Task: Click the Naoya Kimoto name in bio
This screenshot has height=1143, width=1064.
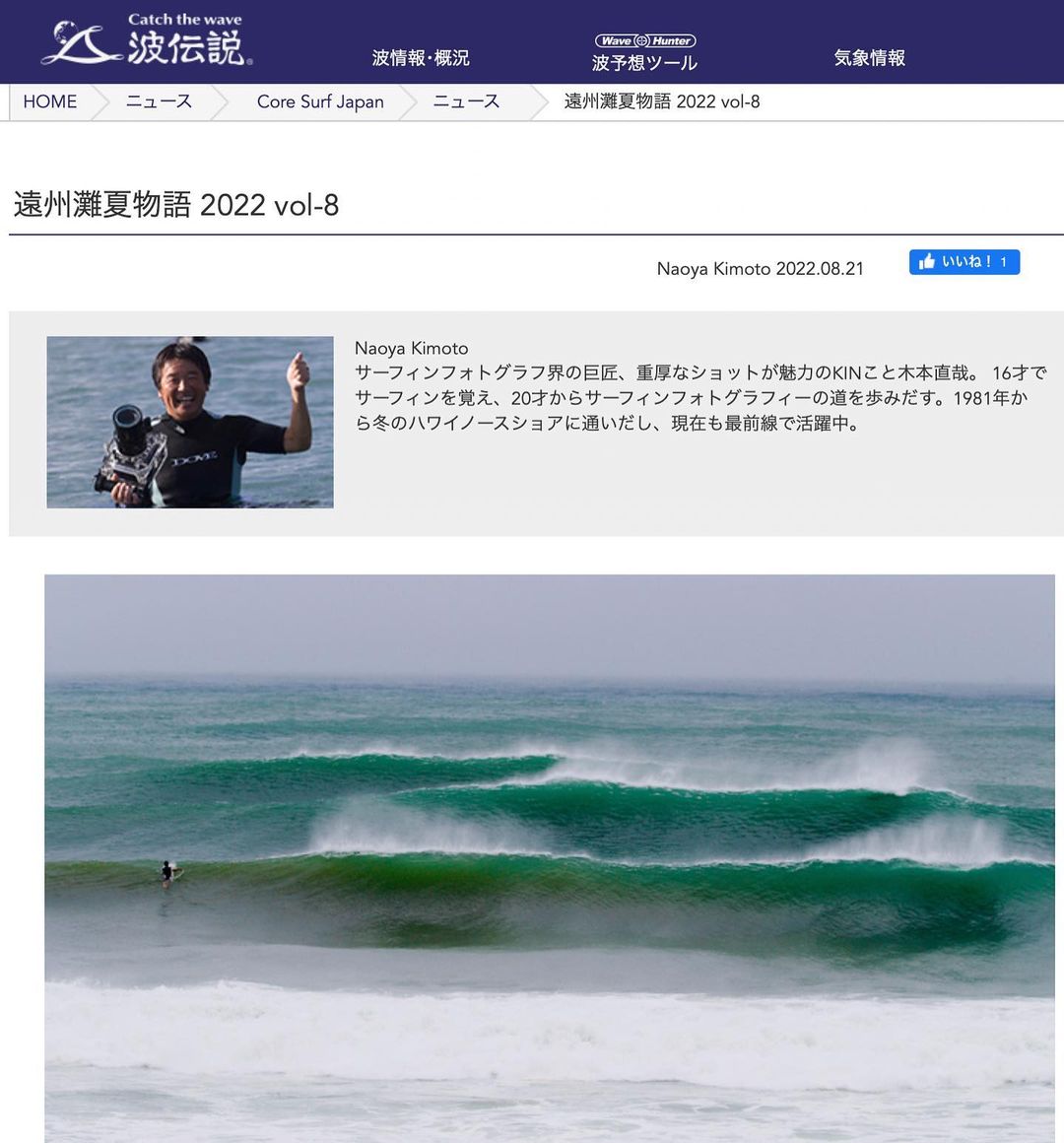Action: (411, 349)
